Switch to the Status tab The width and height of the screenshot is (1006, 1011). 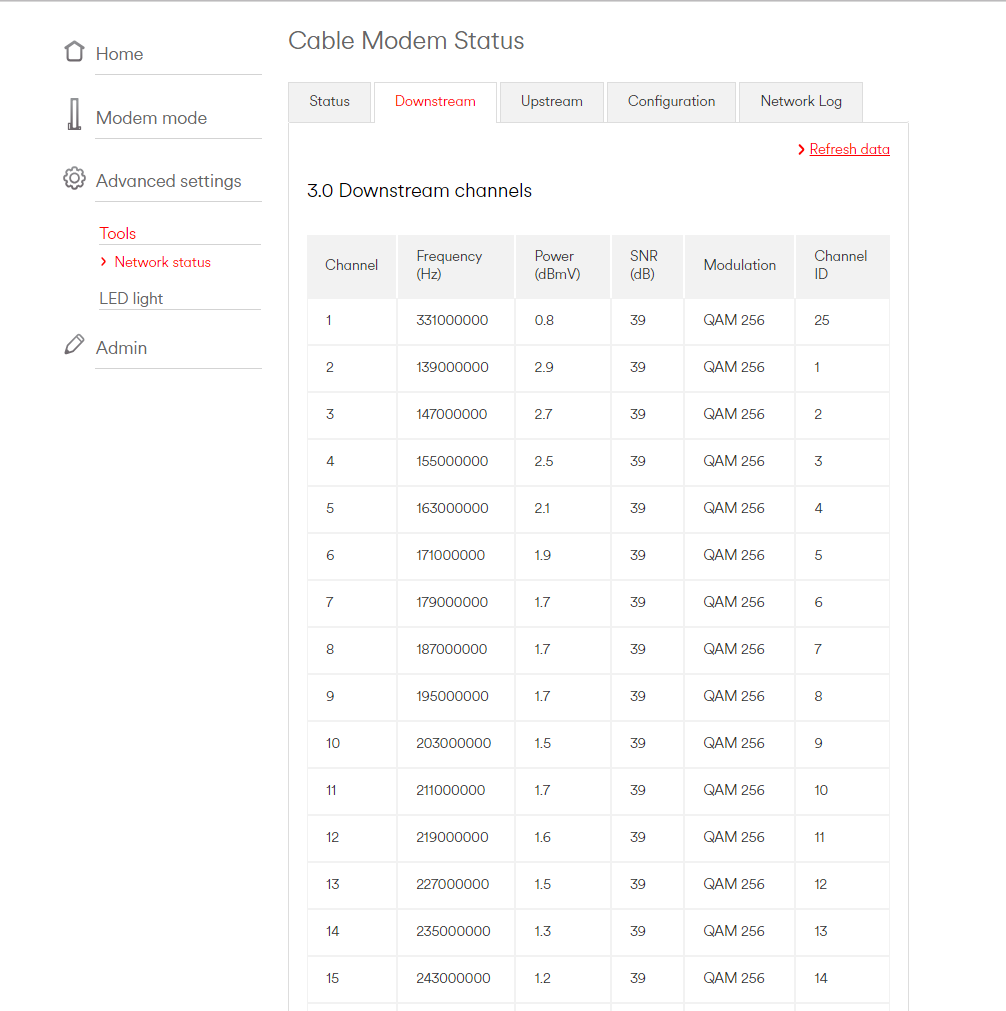point(330,101)
